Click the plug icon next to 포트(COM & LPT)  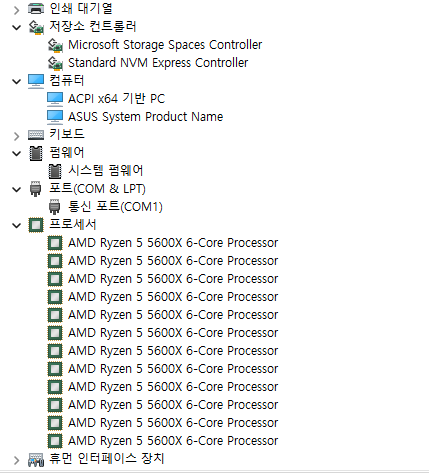tap(36, 189)
